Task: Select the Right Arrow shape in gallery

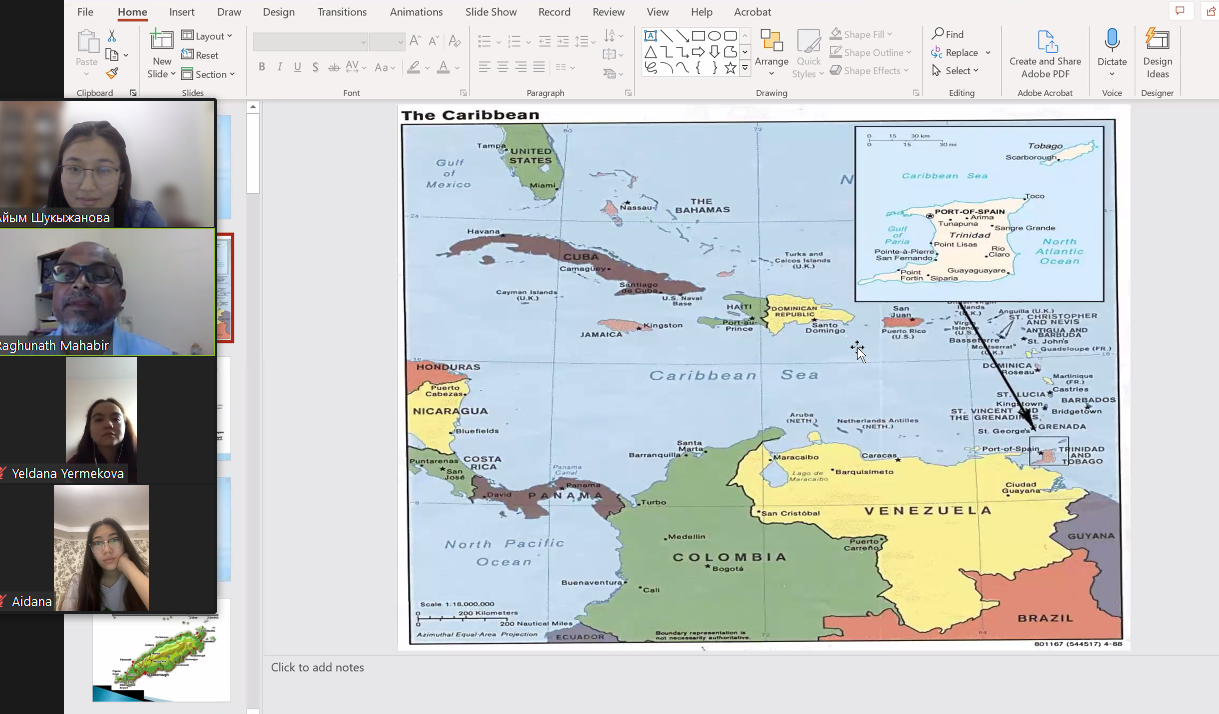Action: pyautogui.click(x=698, y=52)
